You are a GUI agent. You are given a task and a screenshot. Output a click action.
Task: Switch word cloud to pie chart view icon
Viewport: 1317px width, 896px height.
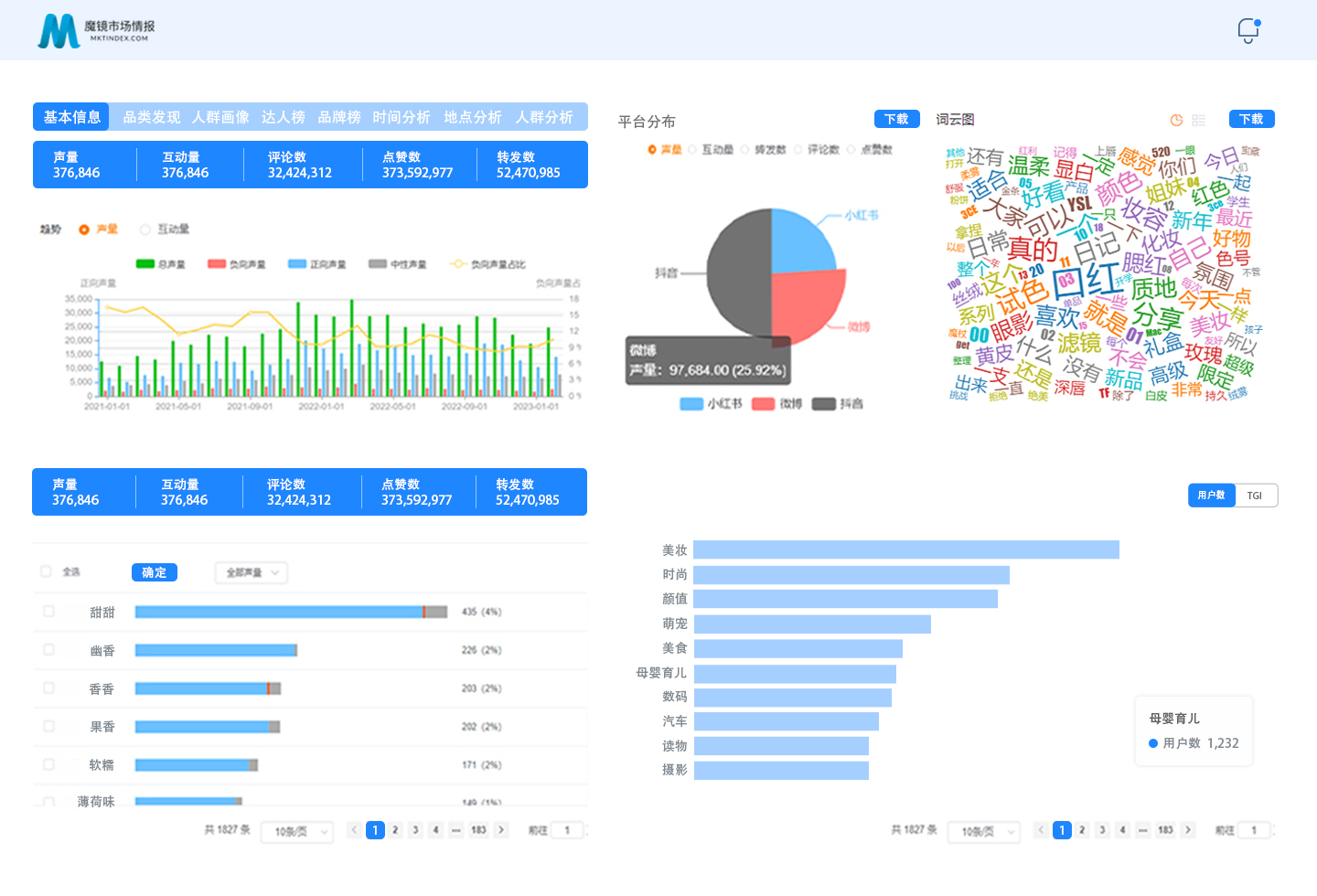coord(1176,120)
